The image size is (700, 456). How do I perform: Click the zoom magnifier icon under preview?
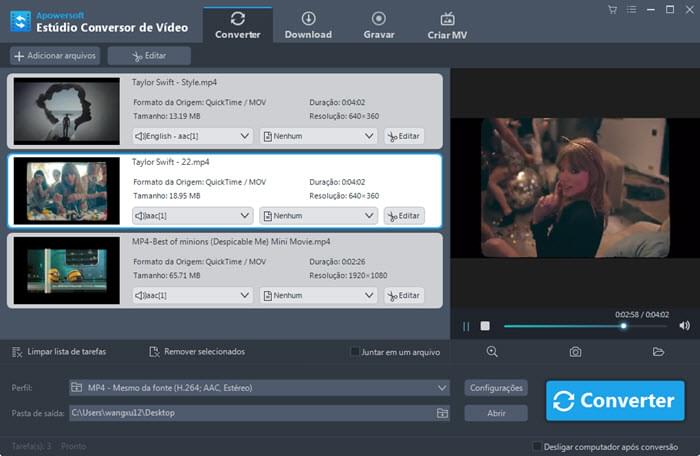492,352
